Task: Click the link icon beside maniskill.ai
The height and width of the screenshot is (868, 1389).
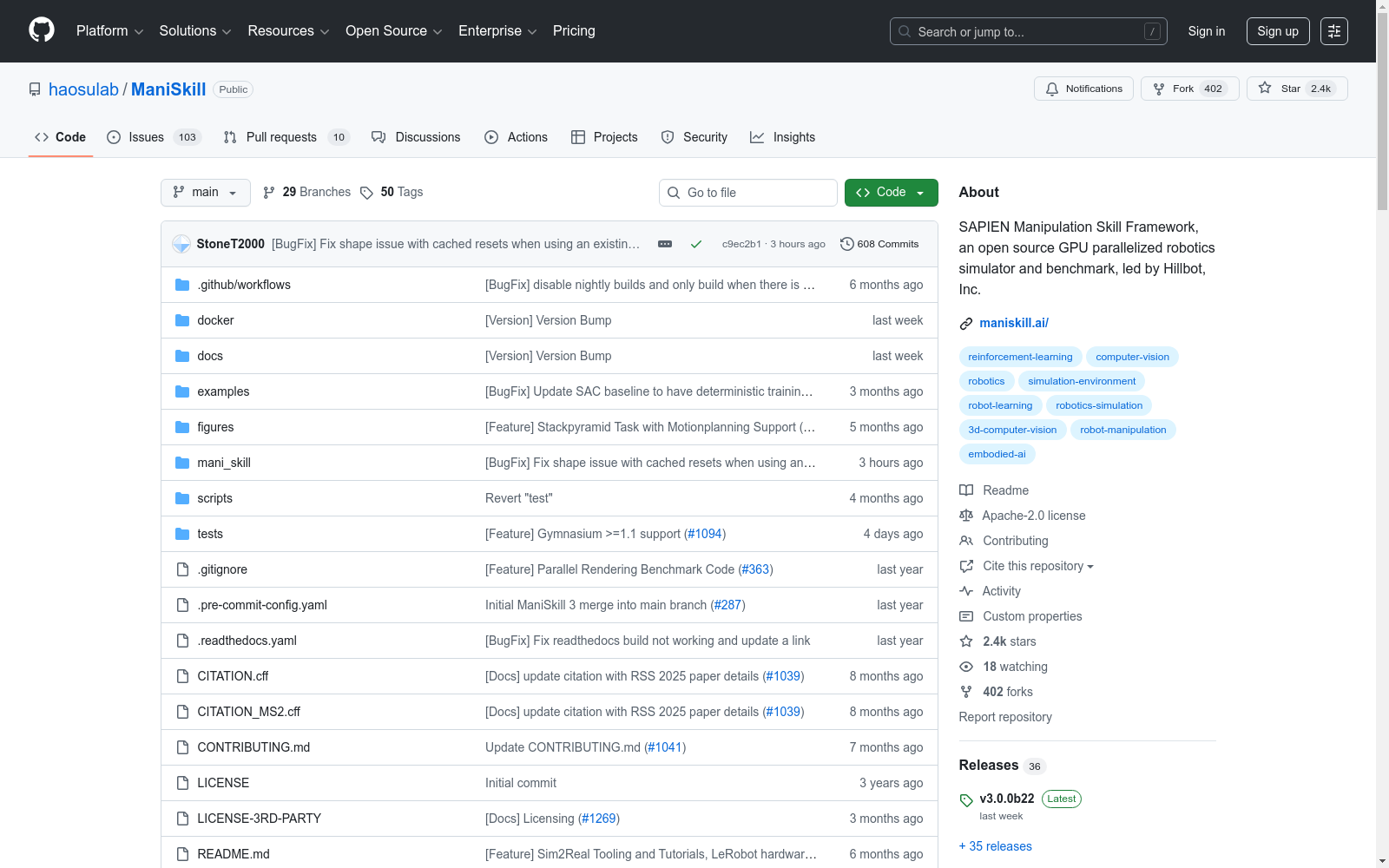Action: [x=966, y=324]
